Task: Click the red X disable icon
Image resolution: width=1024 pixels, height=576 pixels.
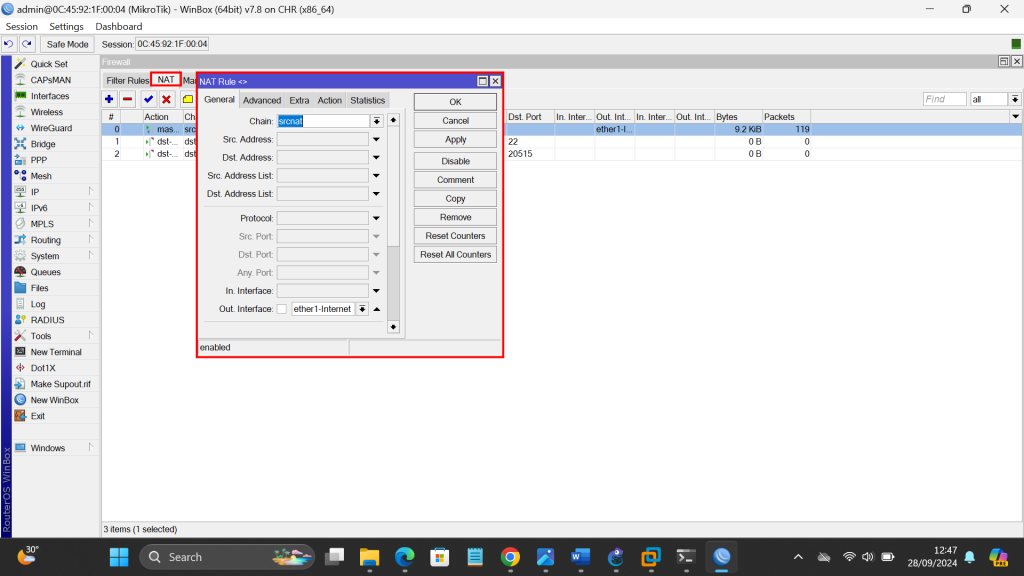Action: tap(166, 99)
